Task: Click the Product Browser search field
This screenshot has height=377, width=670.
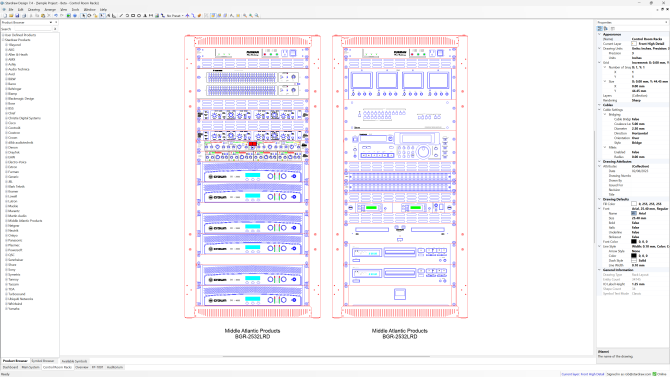Action: coord(32,29)
